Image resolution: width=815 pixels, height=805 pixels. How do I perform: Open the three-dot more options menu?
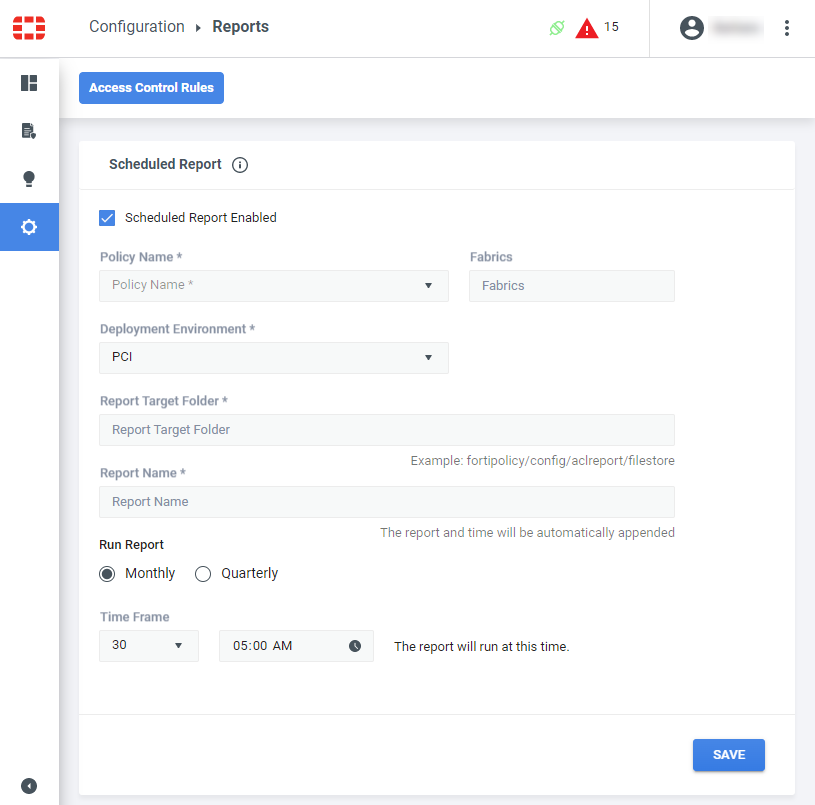787,28
